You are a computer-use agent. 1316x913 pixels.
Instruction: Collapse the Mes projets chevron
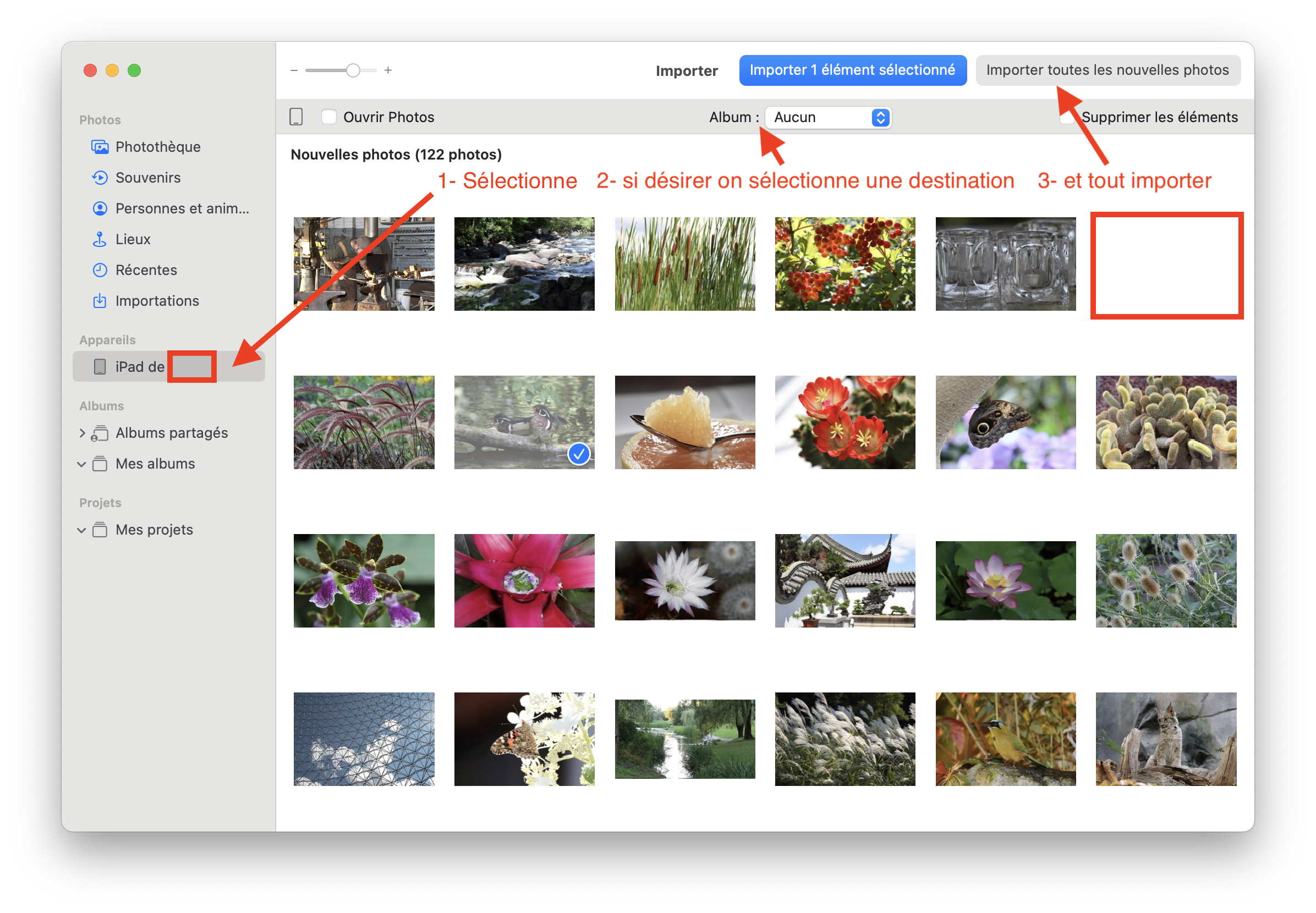coord(82,530)
